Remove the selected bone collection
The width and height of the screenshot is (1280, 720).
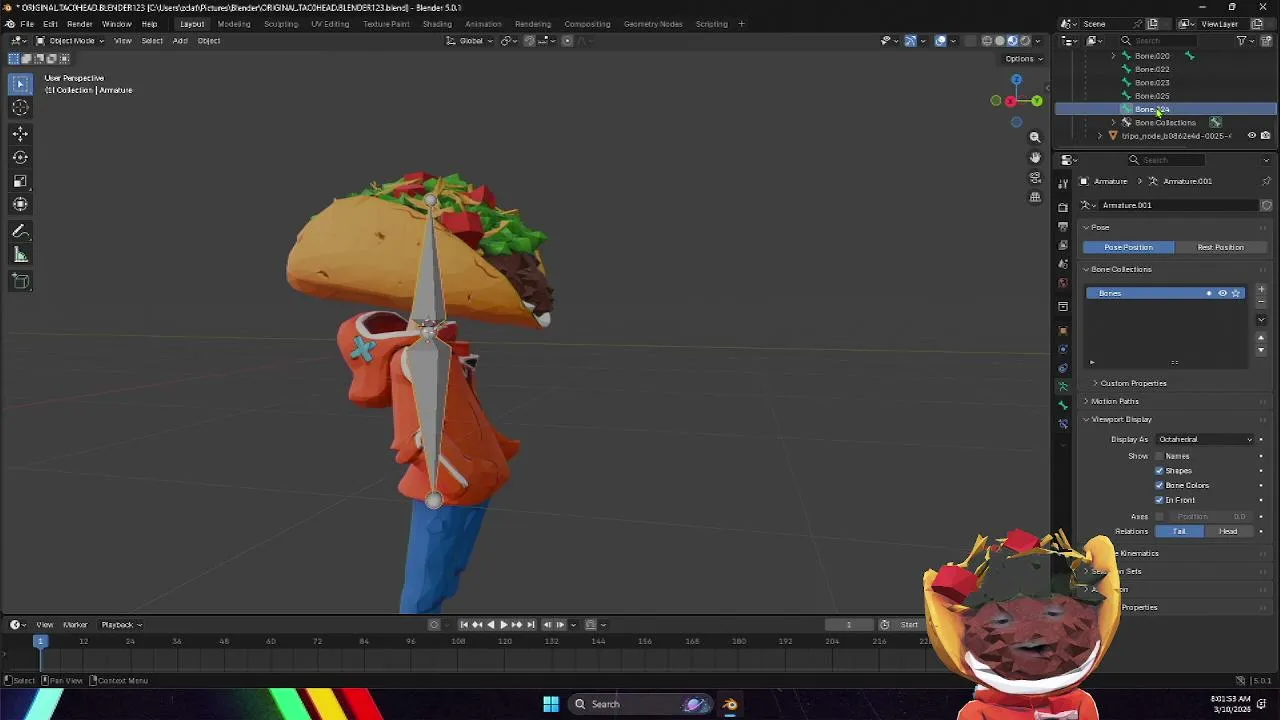coord(1261,302)
